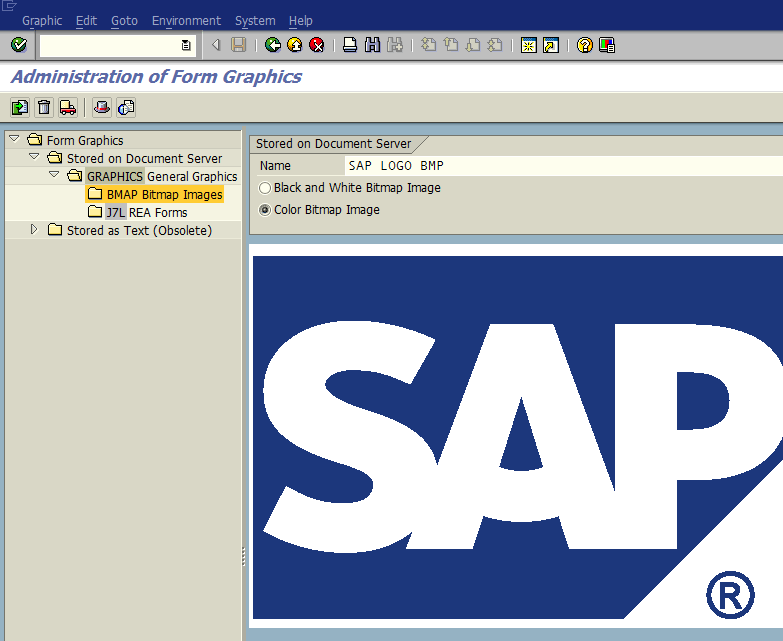Open the command field history dropdown
Image resolution: width=783 pixels, height=641 pixels.
click(186, 45)
